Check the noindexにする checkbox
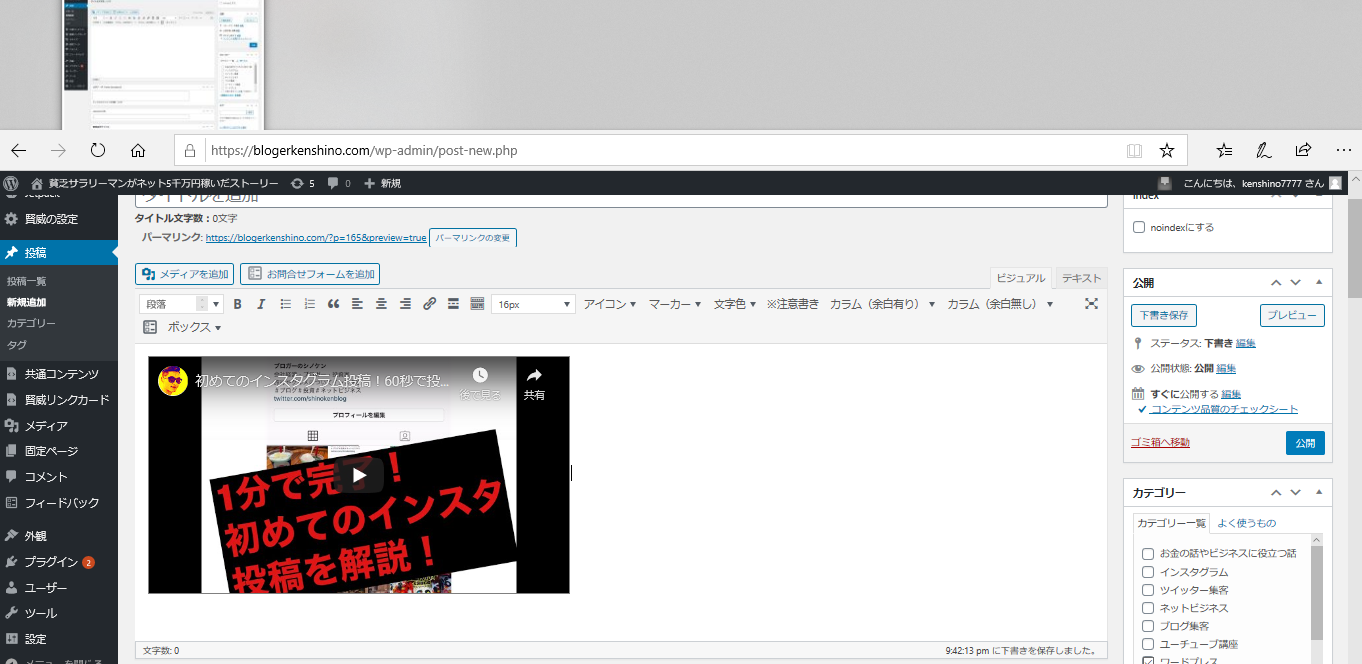 [x=1139, y=228]
